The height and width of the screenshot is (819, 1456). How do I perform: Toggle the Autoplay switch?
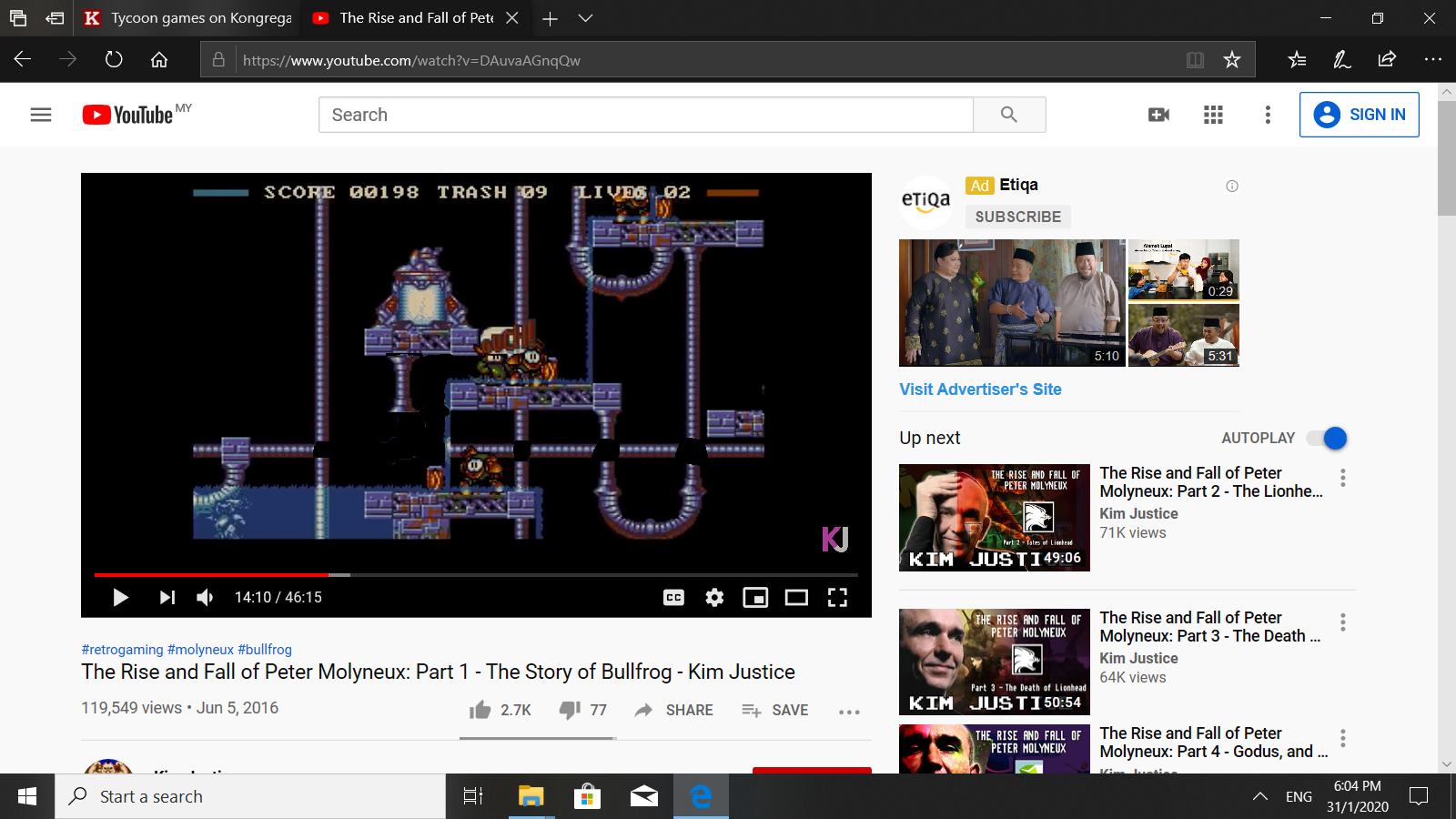point(1327,438)
